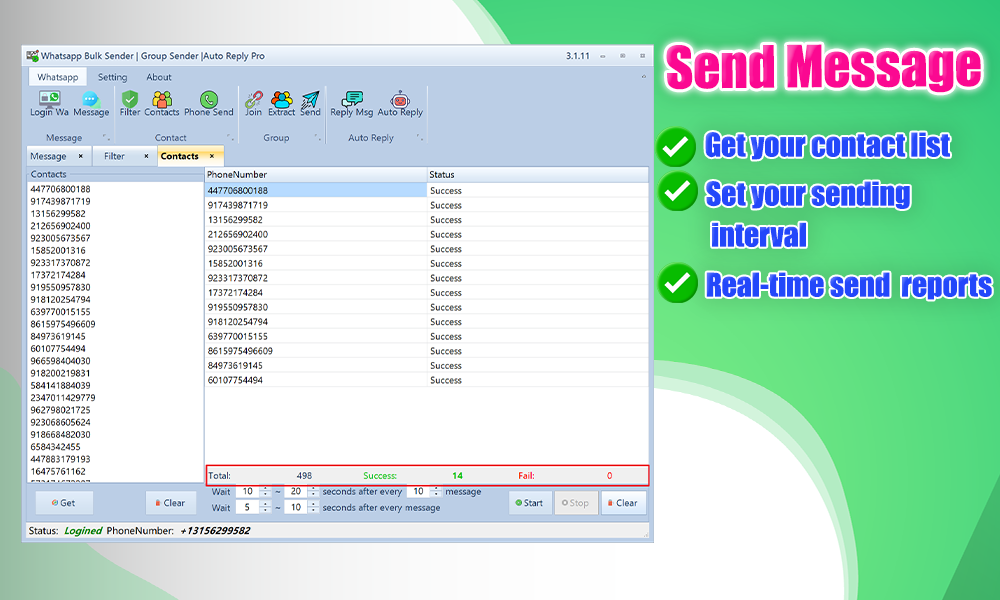This screenshot has width=1000, height=600.
Task: Switch to the Setting ribbon tab
Action: (x=112, y=77)
